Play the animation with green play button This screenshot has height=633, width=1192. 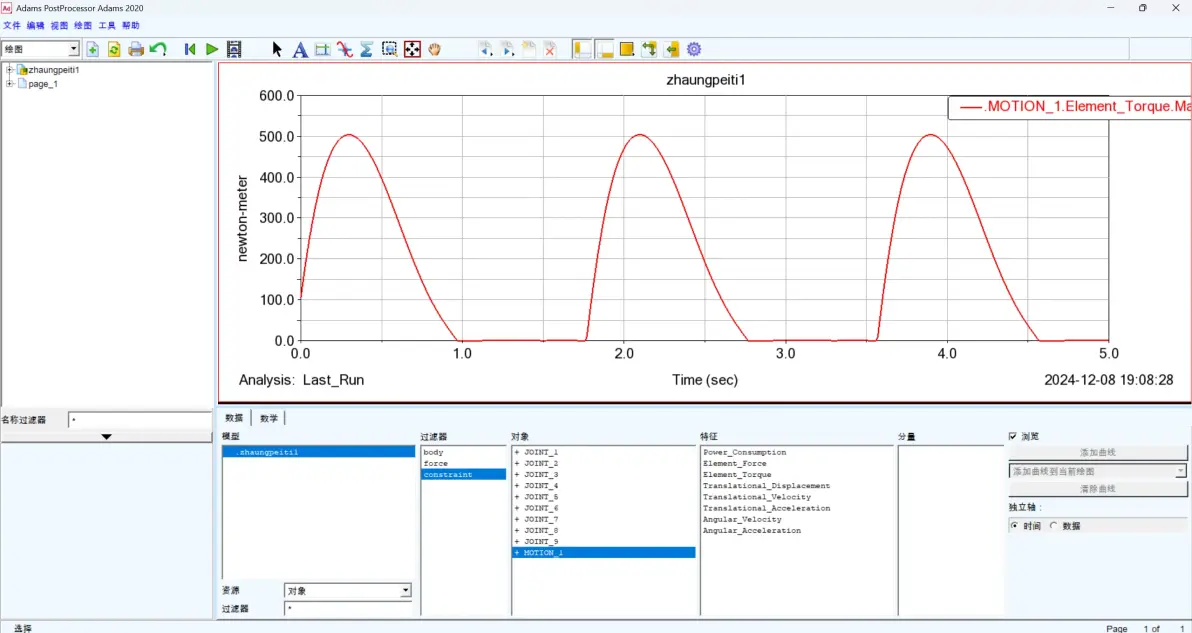(212, 49)
